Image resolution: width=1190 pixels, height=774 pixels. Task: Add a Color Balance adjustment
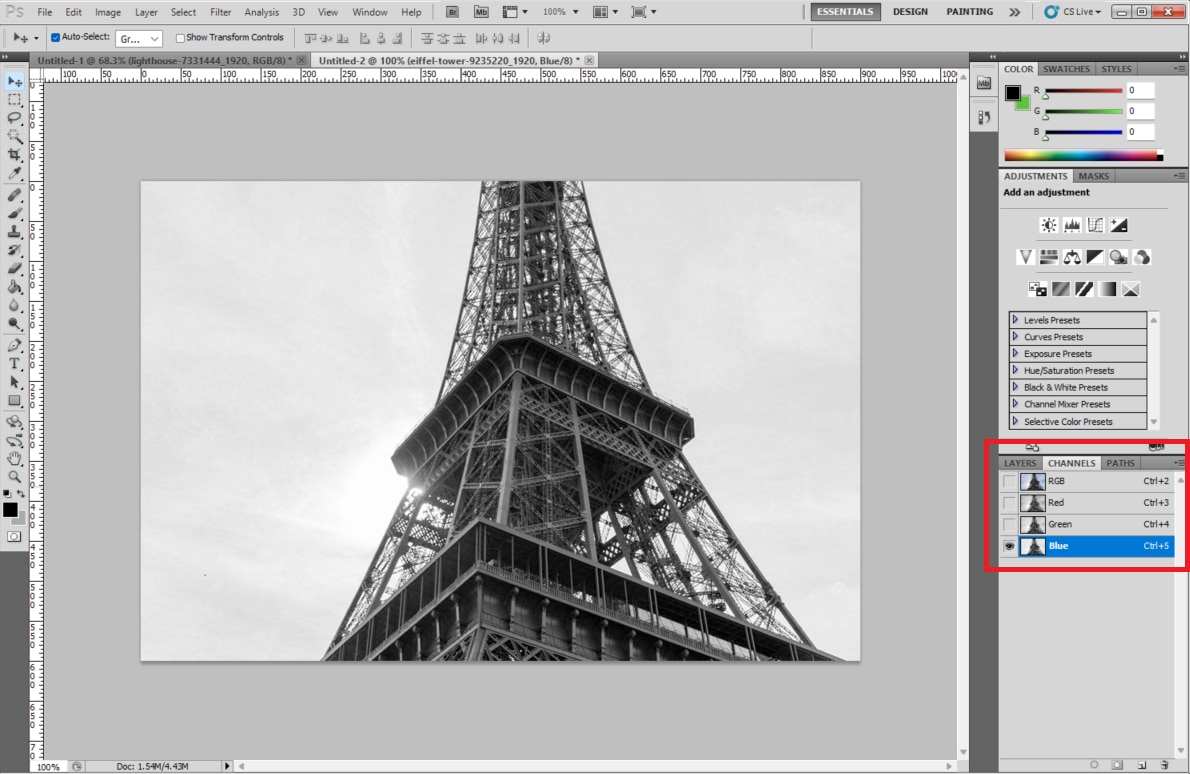(x=1072, y=257)
